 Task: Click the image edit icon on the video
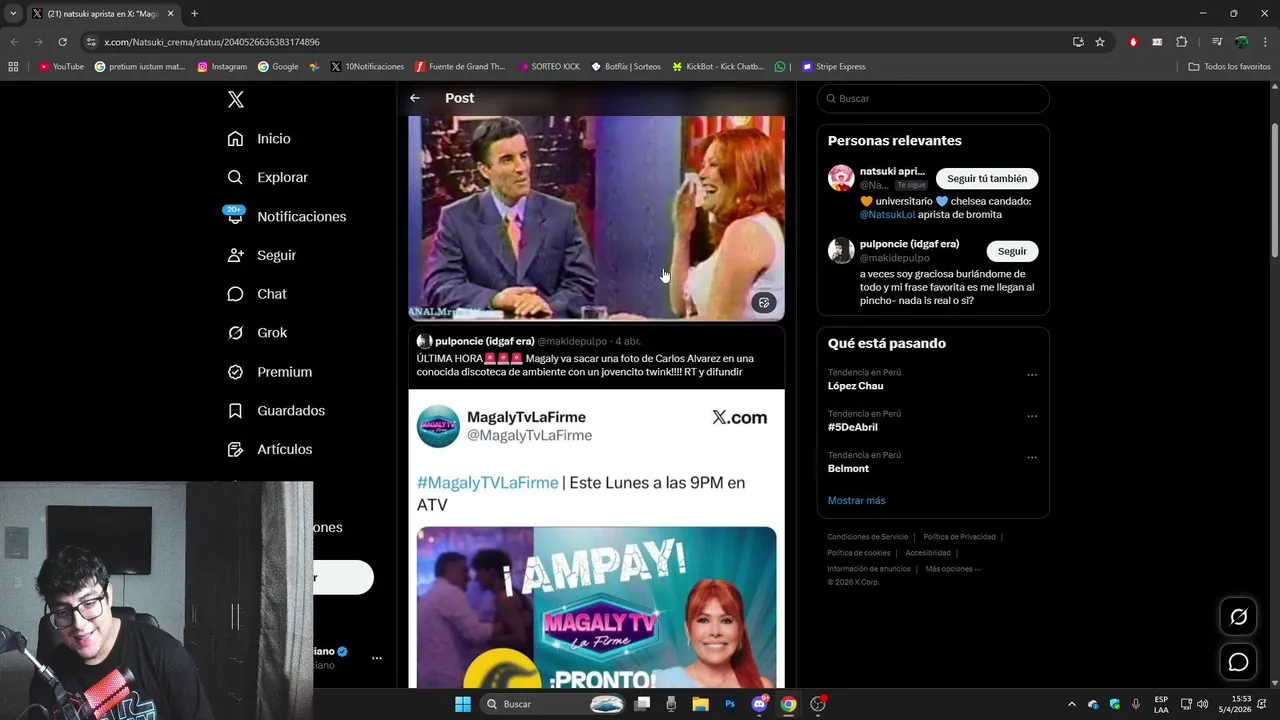[764, 303]
